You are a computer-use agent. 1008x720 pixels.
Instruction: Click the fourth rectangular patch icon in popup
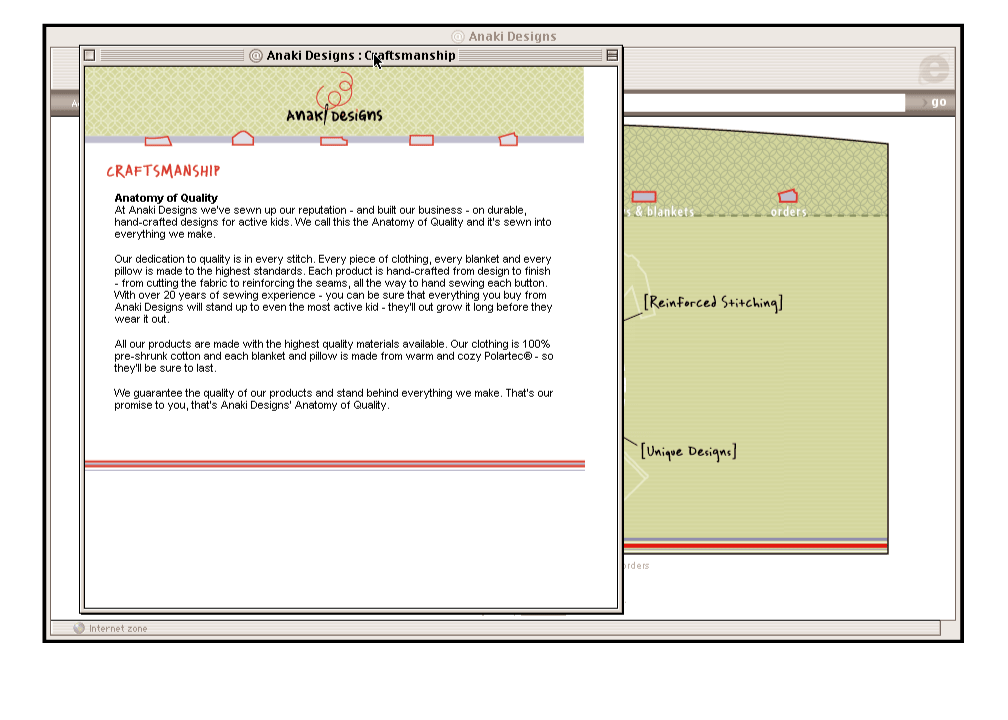coord(421,140)
